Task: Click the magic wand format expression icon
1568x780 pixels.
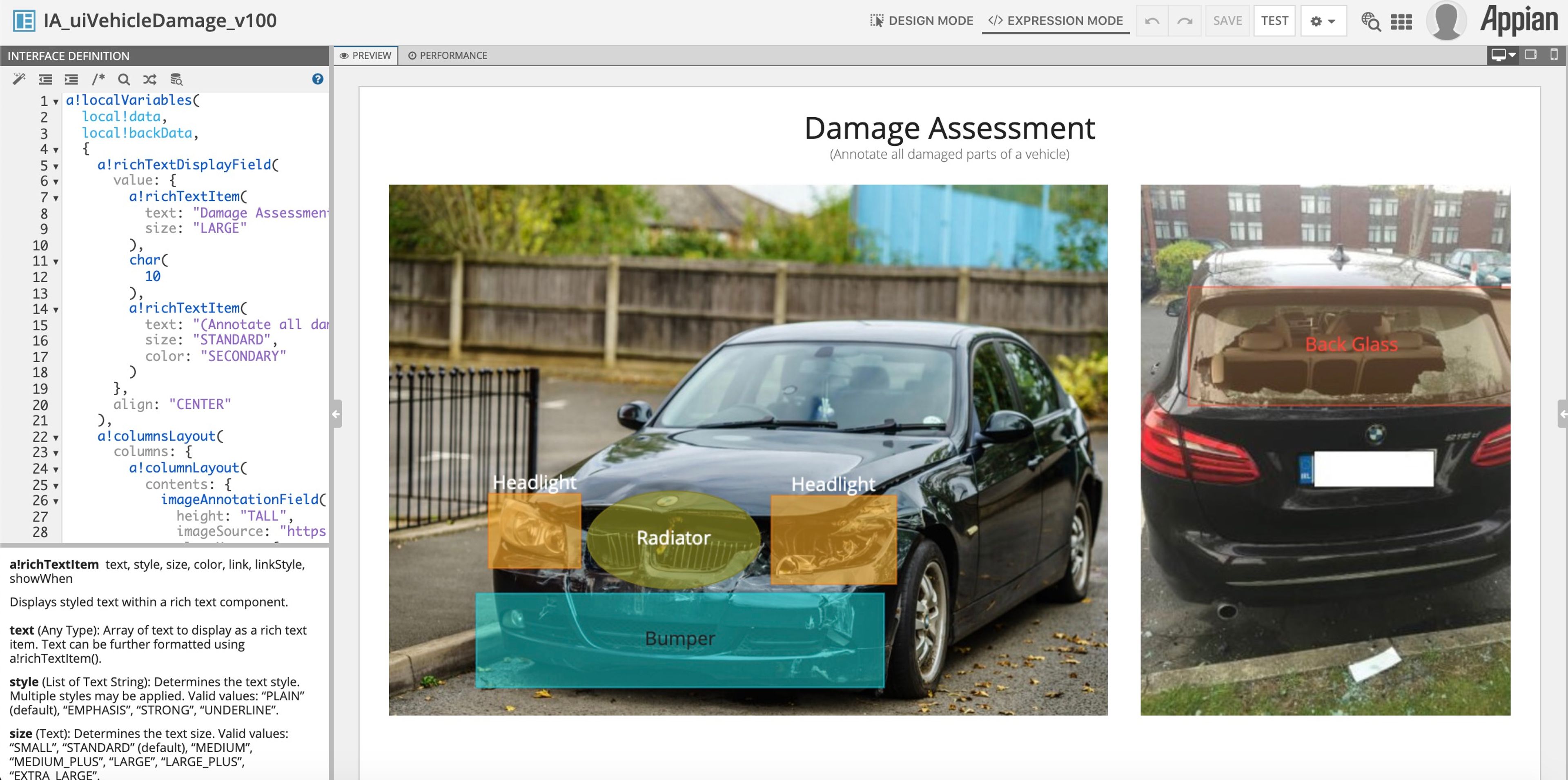Action: pos(19,79)
